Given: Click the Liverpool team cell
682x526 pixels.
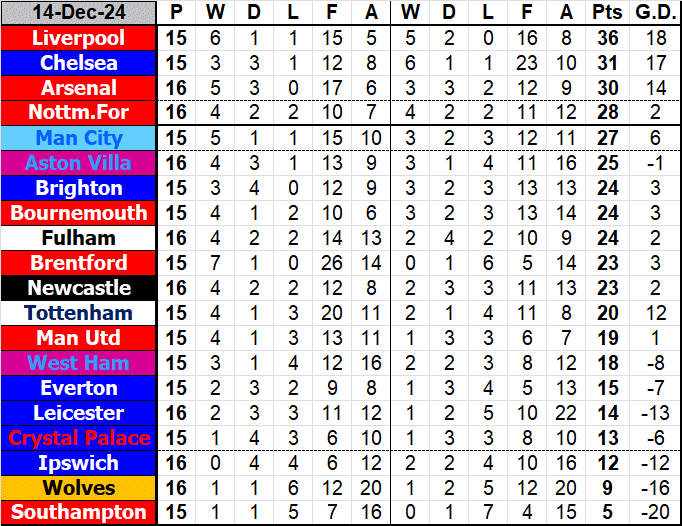Looking at the screenshot, I should (79, 38).
